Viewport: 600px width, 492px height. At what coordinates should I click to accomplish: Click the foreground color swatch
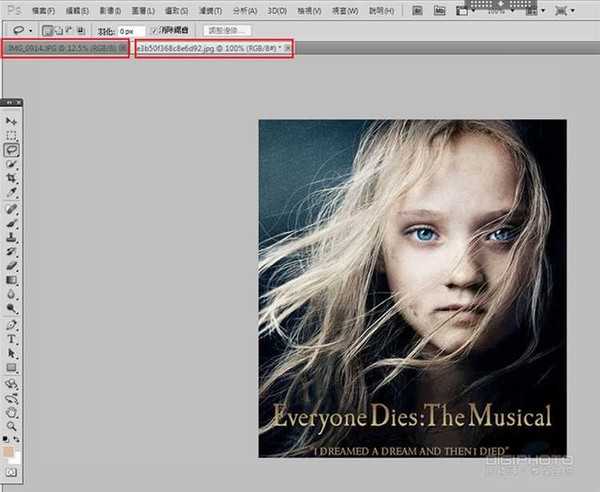tap(9, 453)
